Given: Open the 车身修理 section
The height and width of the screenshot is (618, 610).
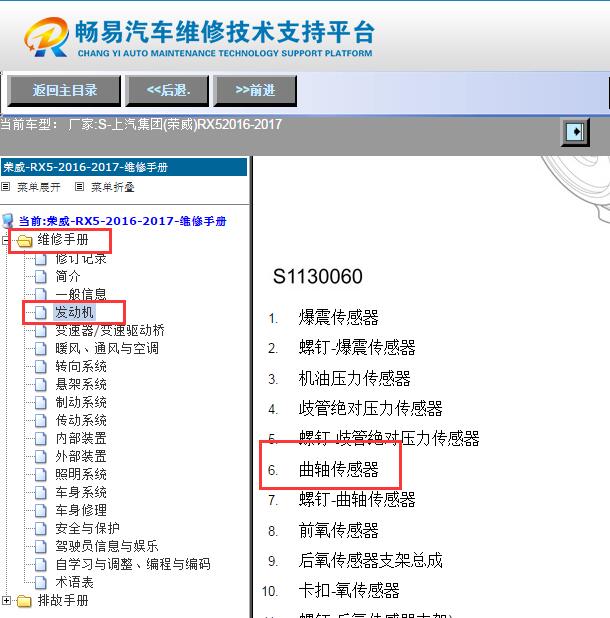Looking at the screenshot, I should click(x=81, y=510).
